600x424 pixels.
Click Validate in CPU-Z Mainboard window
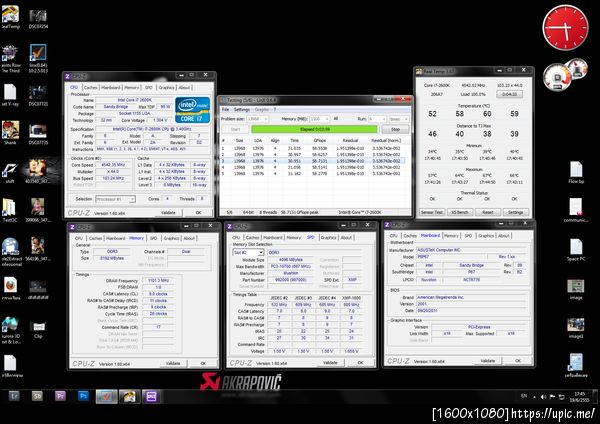(488, 361)
